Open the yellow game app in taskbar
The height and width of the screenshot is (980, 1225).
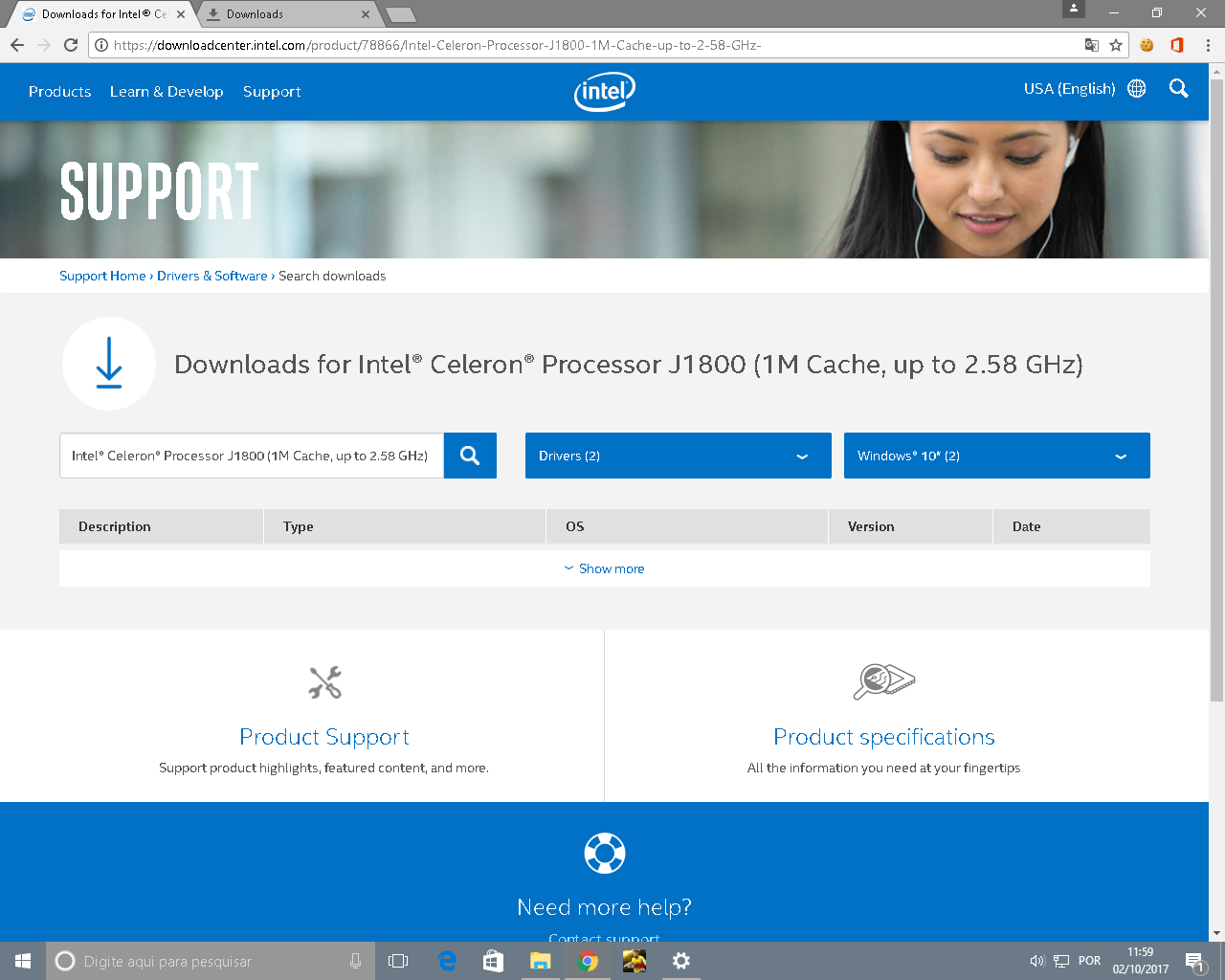coord(635,961)
